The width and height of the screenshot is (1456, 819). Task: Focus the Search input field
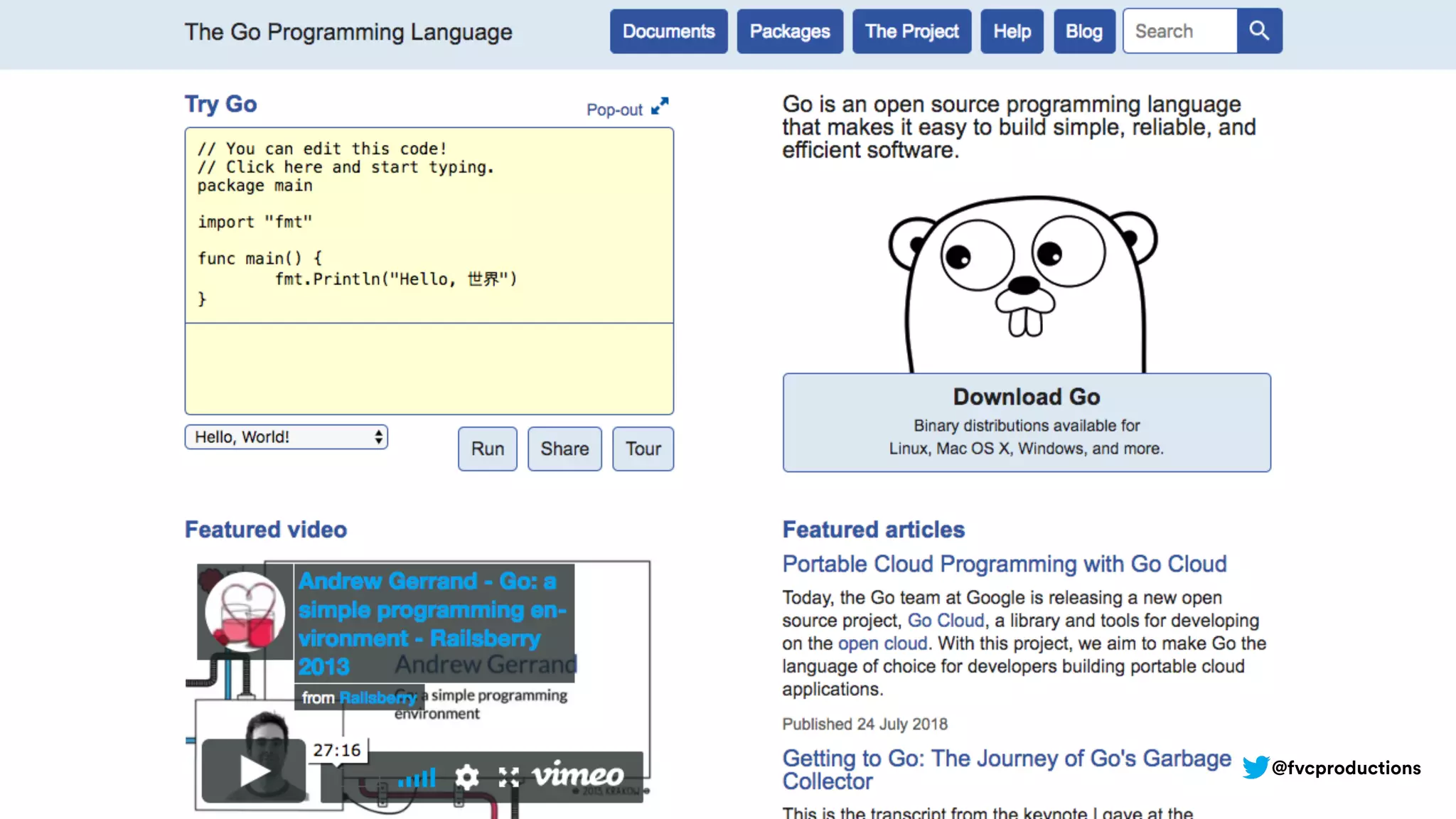[x=1179, y=31]
